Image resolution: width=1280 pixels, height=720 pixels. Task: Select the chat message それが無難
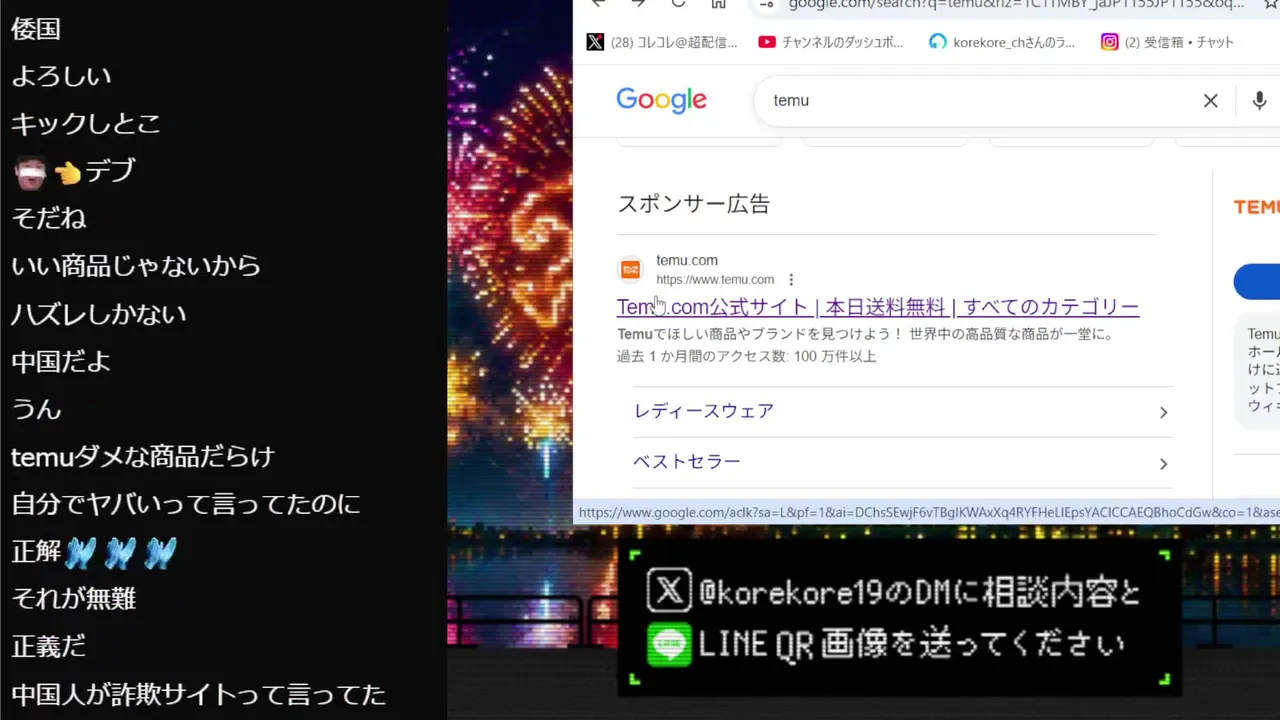pyautogui.click(x=74, y=599)
